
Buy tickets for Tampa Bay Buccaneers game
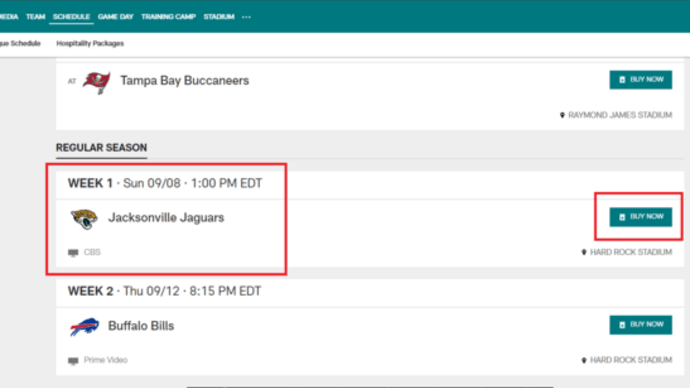(x=641, y=80)
